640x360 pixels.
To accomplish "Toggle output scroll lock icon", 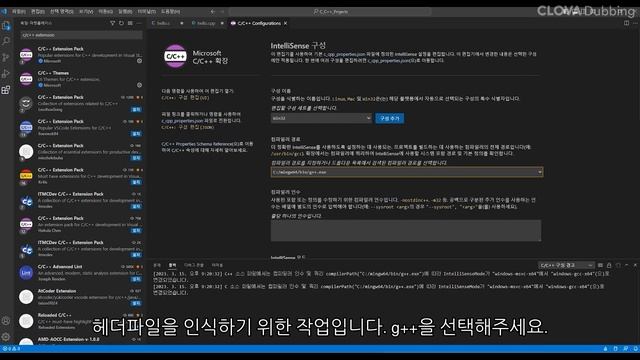I will [x=609, y=265].
